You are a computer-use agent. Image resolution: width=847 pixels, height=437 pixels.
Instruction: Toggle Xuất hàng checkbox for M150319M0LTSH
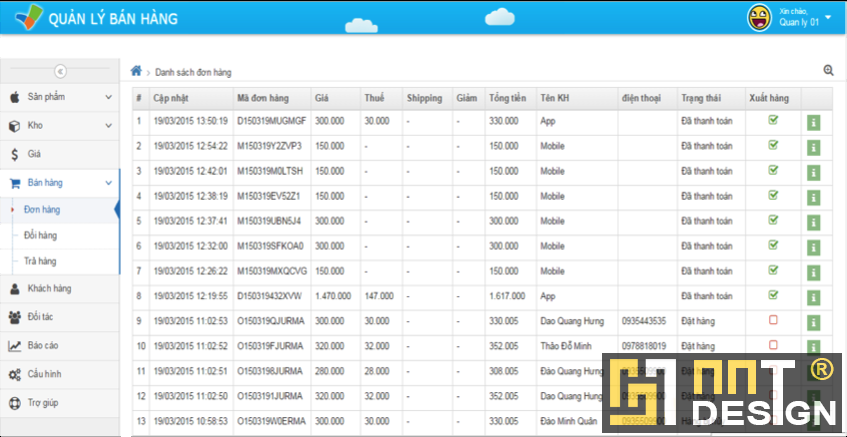[x=773, y=170]
